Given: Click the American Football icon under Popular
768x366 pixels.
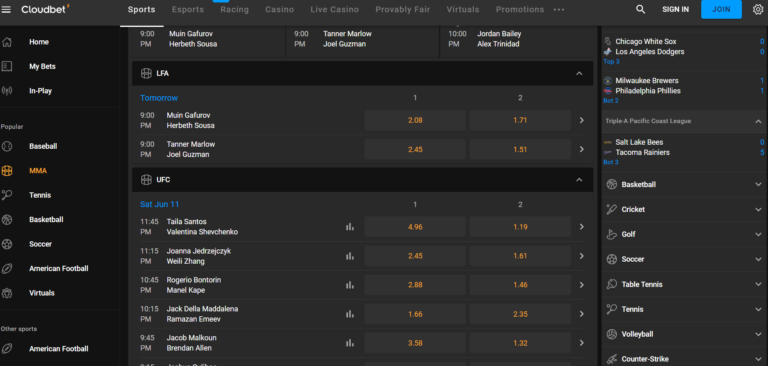Looking at the screenshot, I should pos(7,268).
